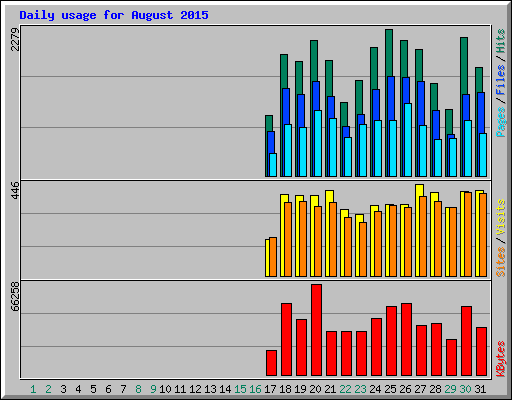Click the 446 visits axis value
Viewport: 512px width, 400px height.
(x=15, y=190)
